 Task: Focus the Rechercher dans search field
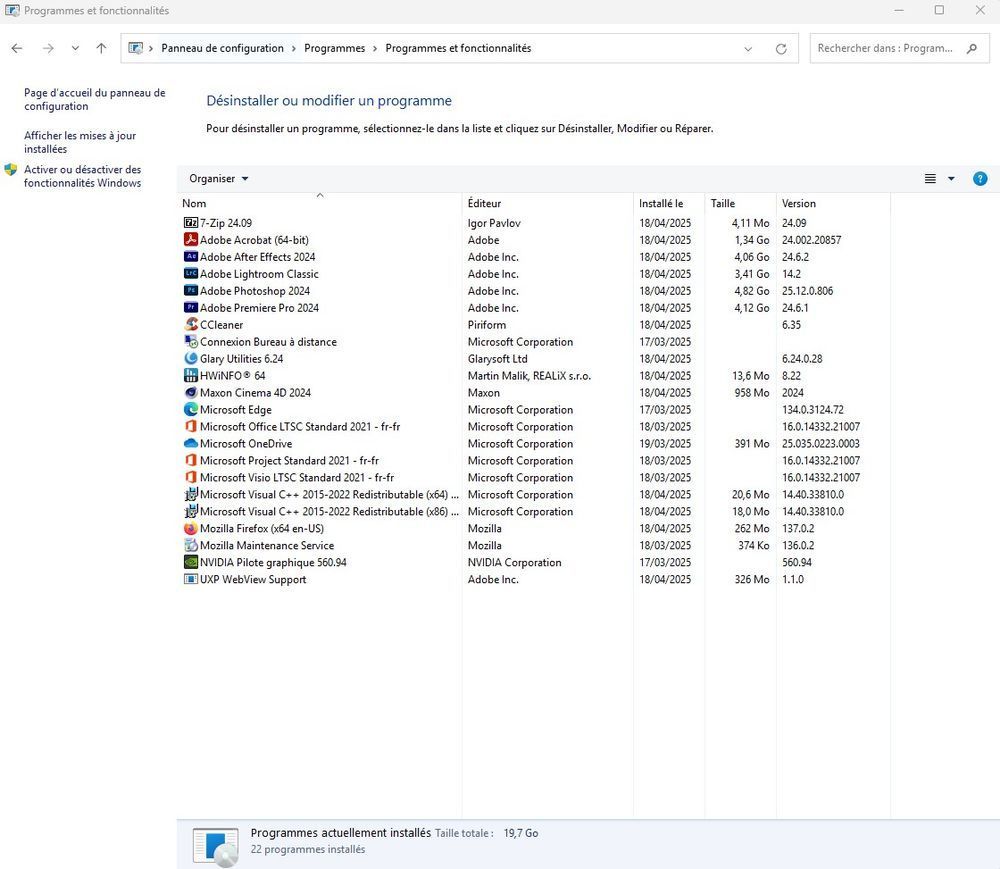point(900,48)
